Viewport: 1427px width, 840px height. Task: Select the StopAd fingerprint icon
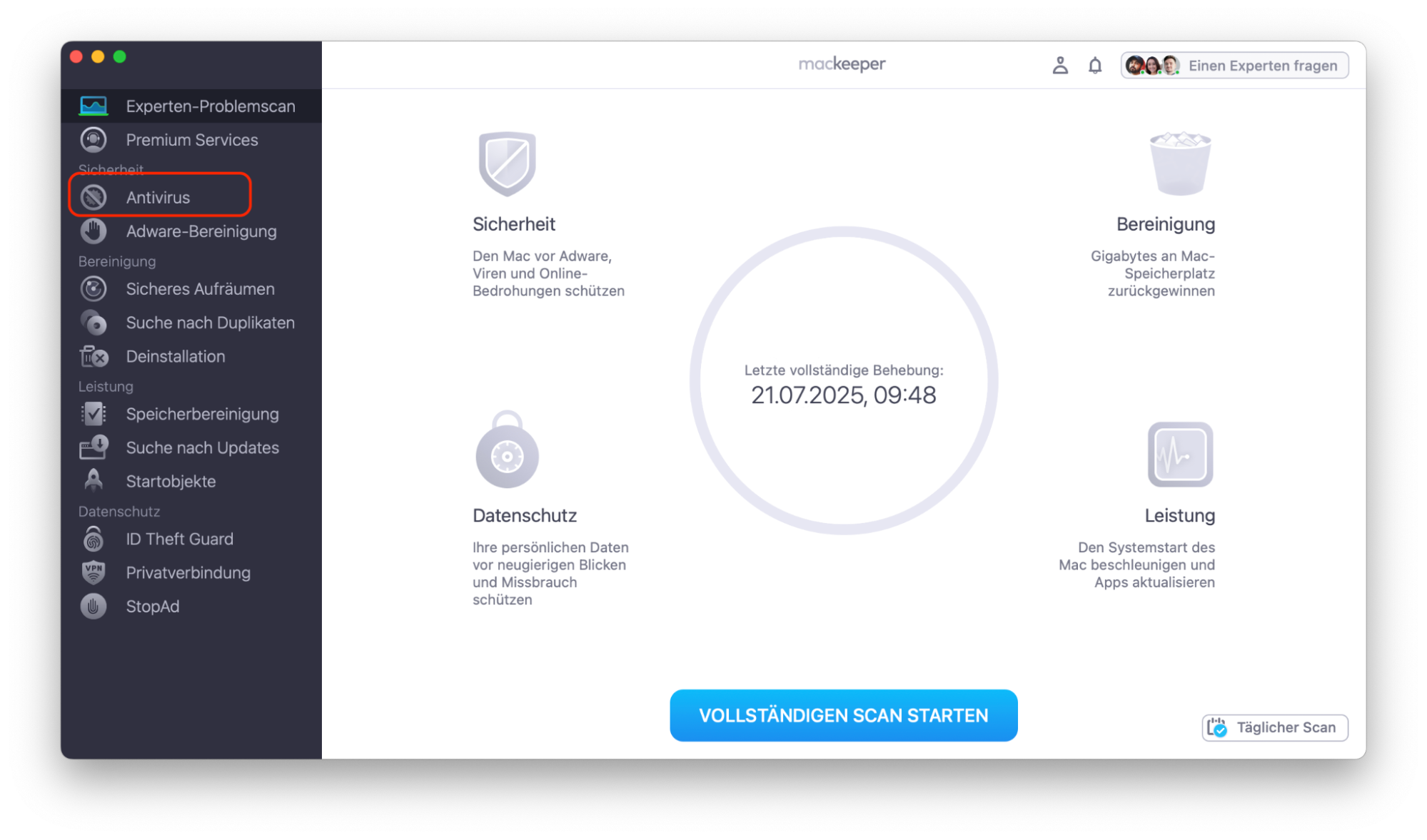pos(94,606)
